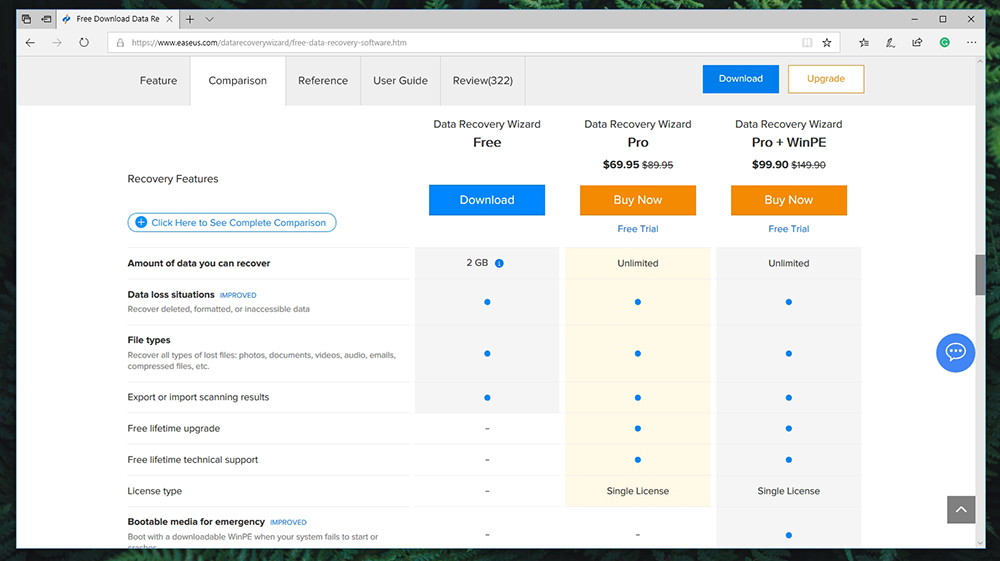The height and width of the screenshot is (561, 1000).
Task: Click Buy Now for Pro + WinPE
Action: pyautogui.click(x=788, y=200)
